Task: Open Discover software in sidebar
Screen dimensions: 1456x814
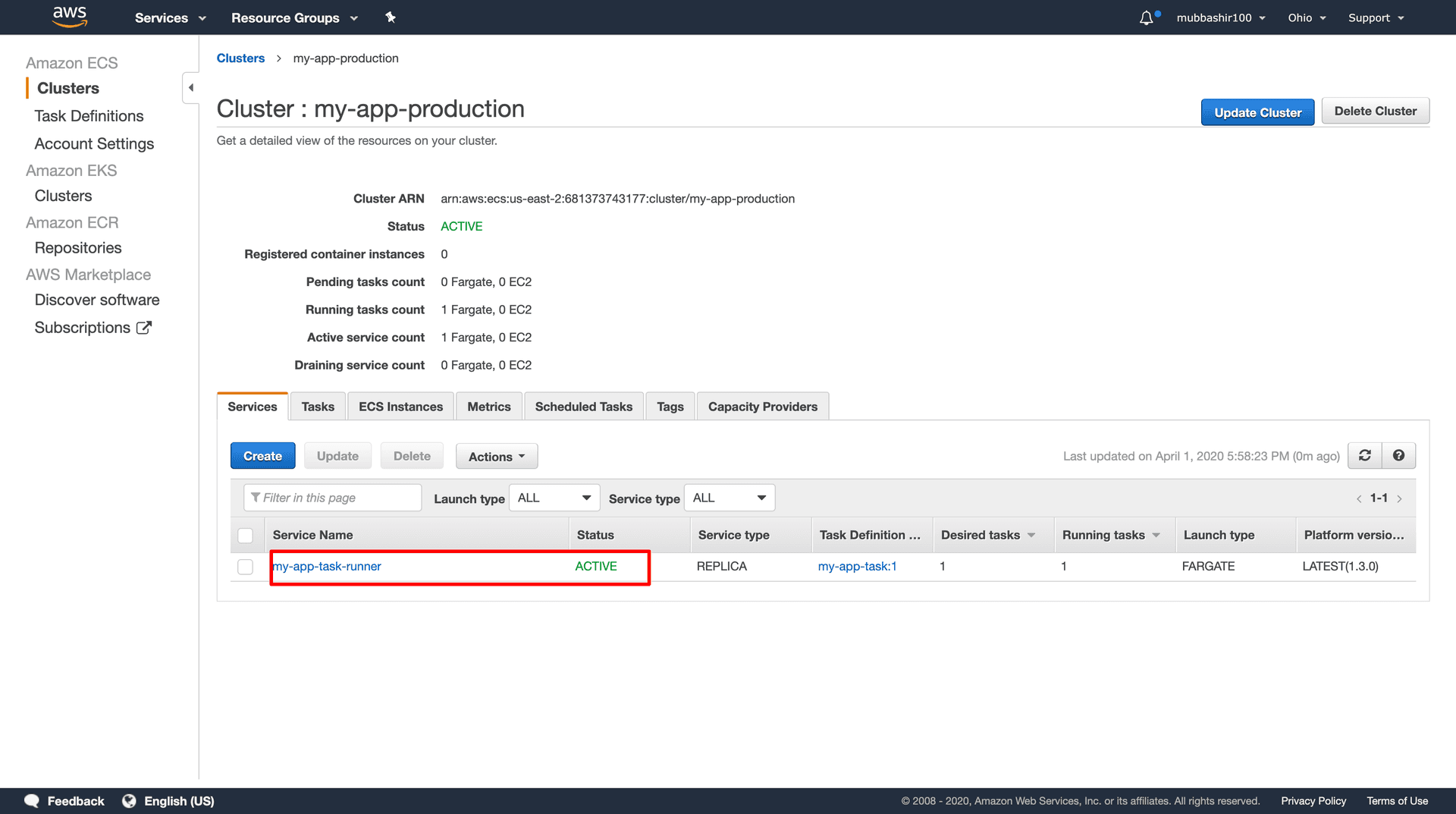Action: (x=97, y=300)
